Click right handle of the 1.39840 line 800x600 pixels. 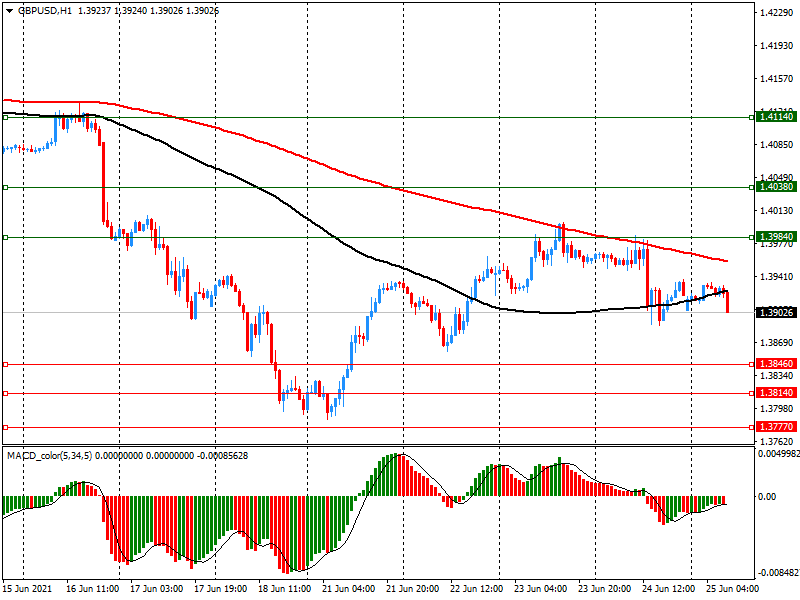click(x=752, y=238)
